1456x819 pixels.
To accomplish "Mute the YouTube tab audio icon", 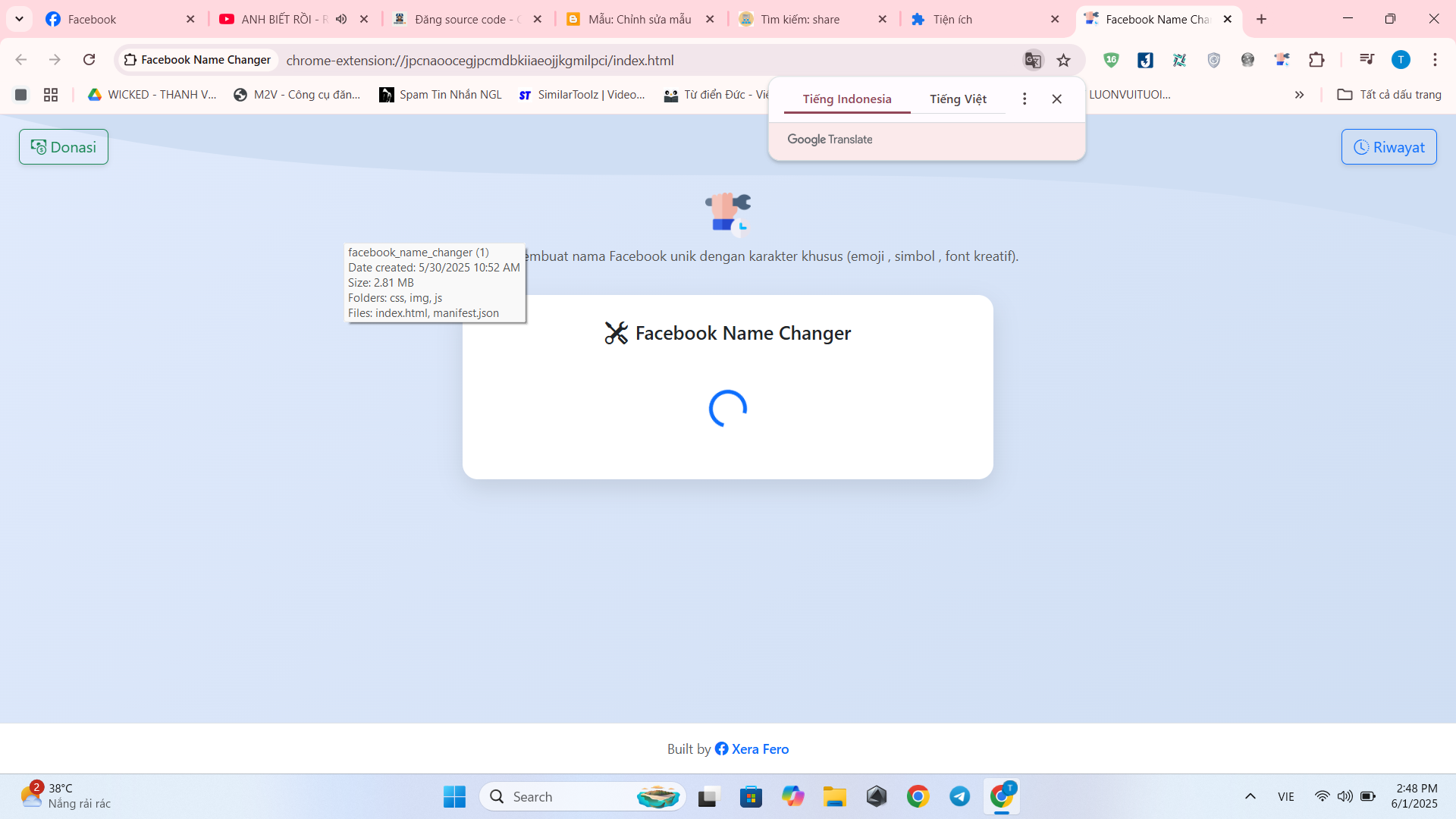I will 341,19.
